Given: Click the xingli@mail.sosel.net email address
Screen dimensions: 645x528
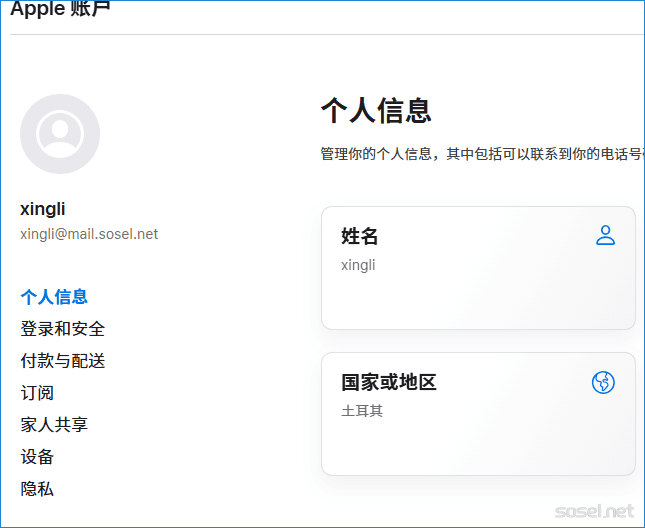Looking at the screenshot, I should (89, 234).
